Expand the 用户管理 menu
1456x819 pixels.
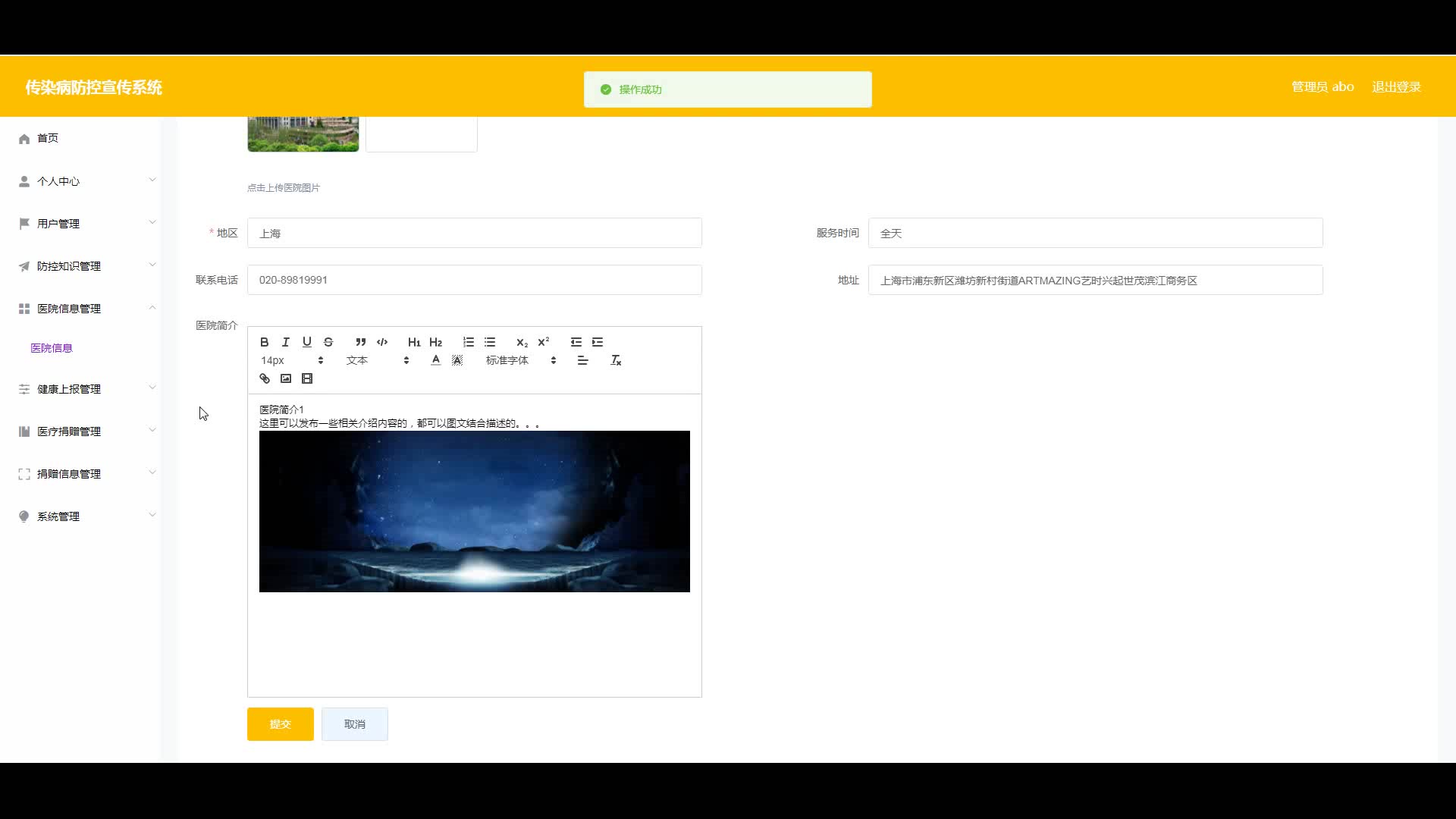[x=80, y=224]
